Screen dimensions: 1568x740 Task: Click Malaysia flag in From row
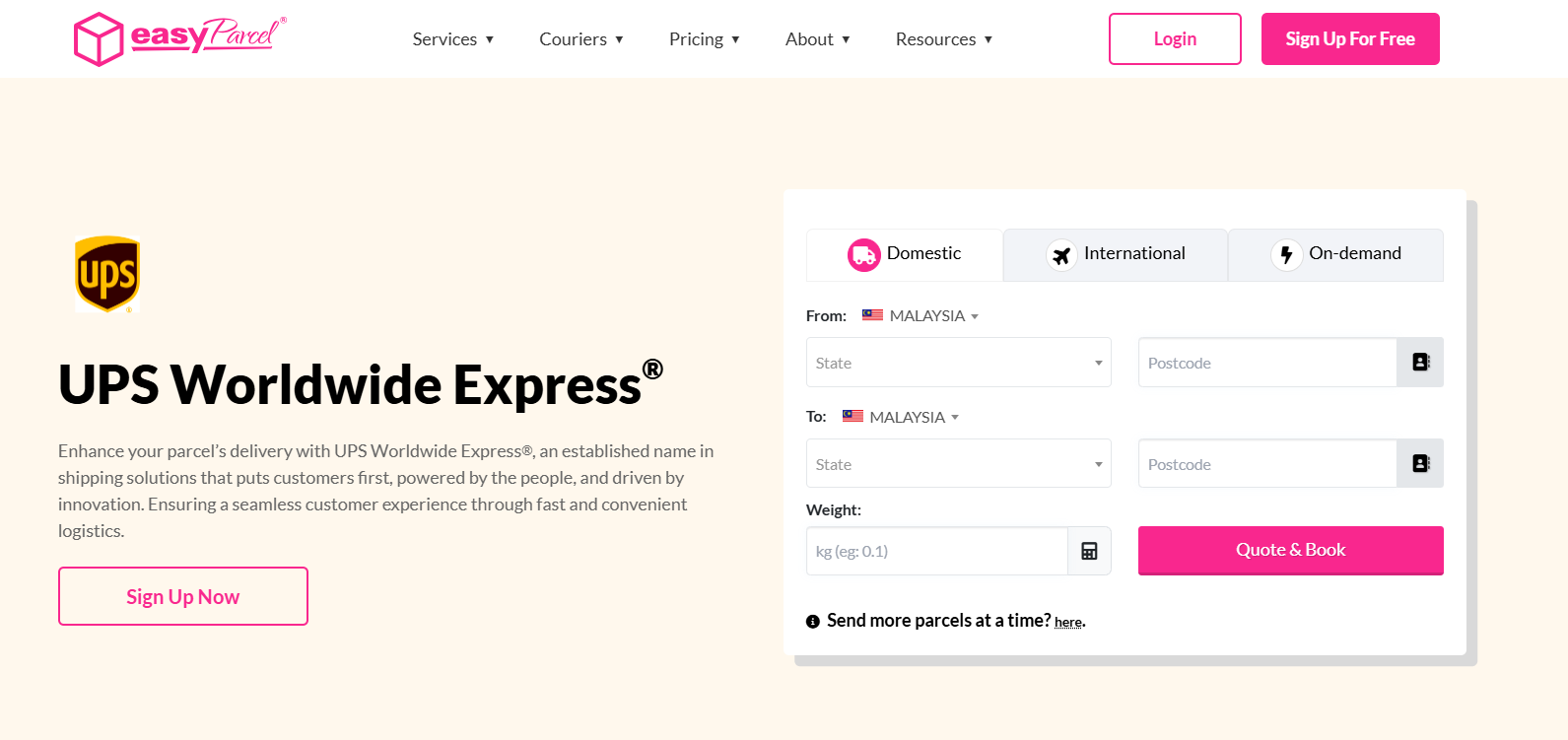click(872, 315)
